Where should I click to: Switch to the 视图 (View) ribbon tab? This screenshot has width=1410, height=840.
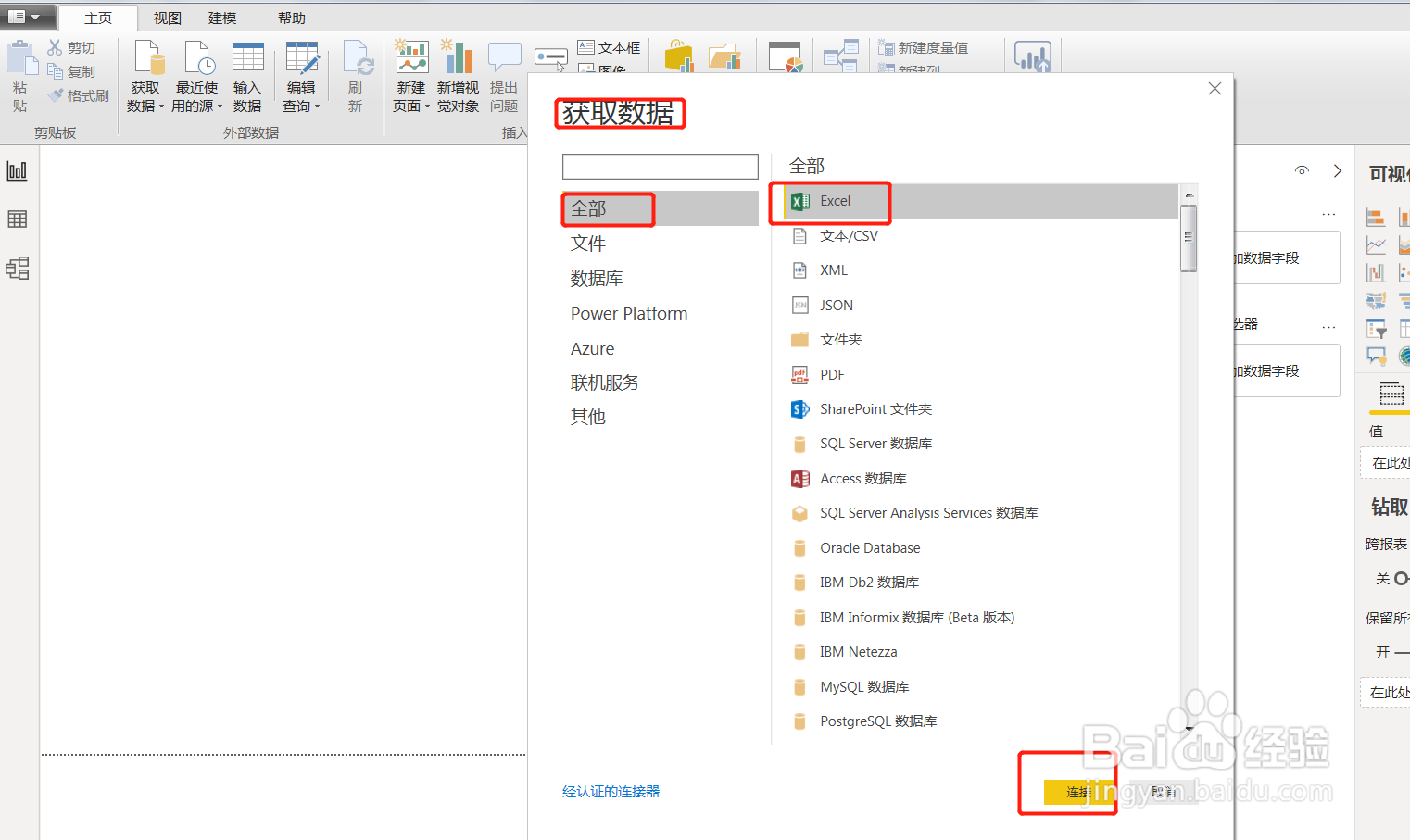point(168,18)
